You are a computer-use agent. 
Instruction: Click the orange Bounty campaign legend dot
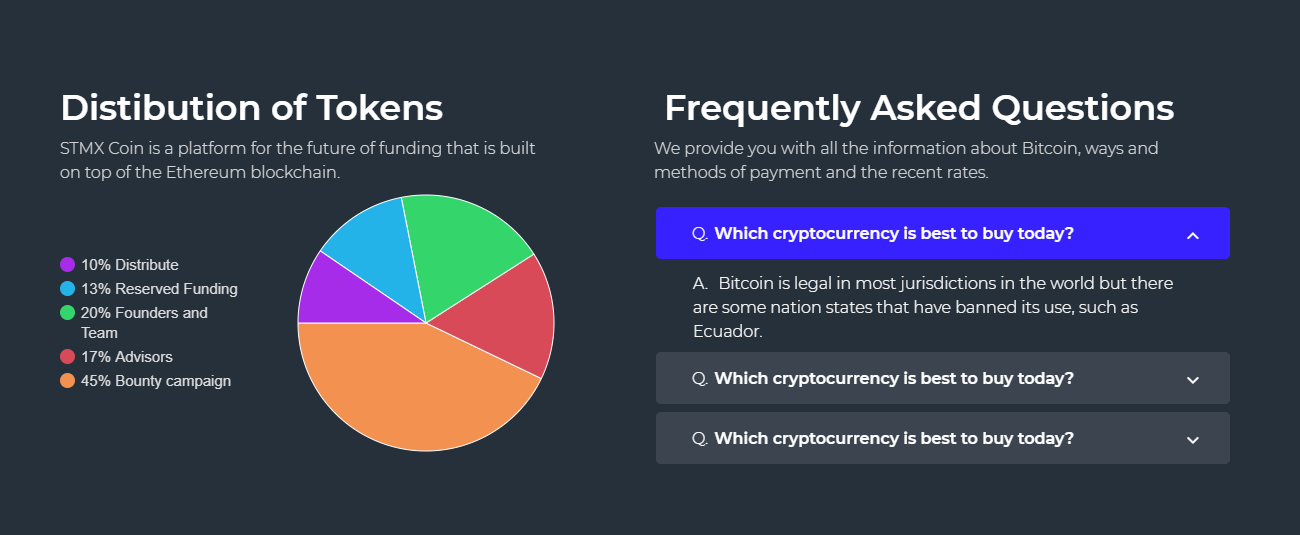[x=68, y=381]
